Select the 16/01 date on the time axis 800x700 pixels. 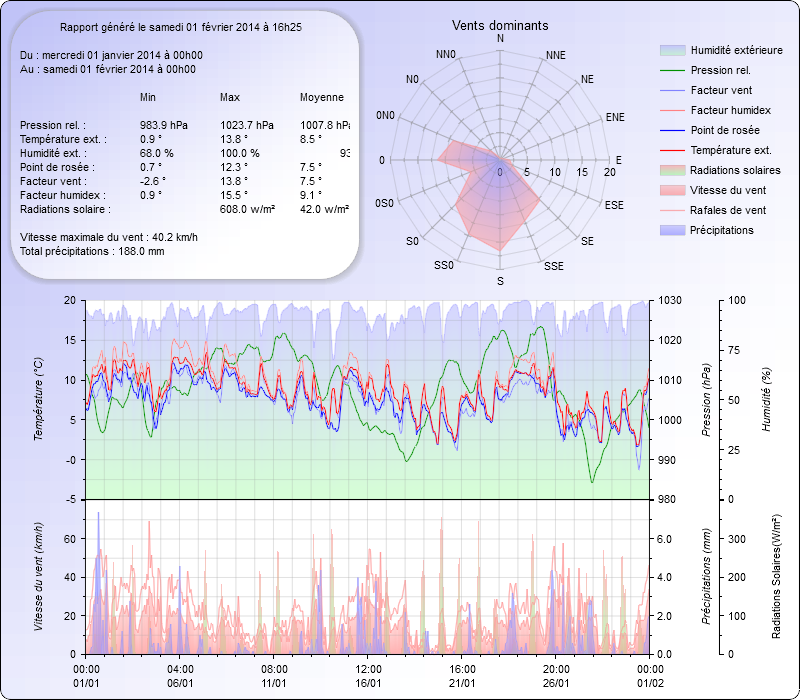coord(368,683)
